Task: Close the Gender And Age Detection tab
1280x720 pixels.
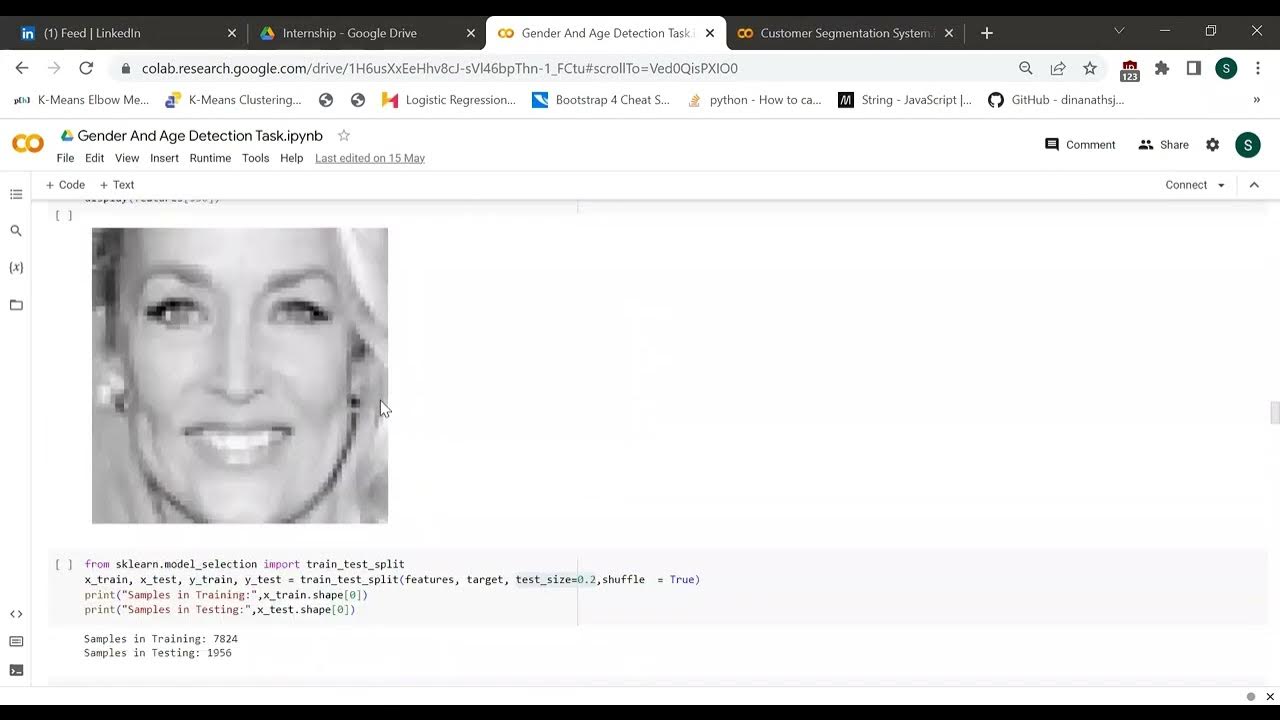Action: click(x=710, y=33)
